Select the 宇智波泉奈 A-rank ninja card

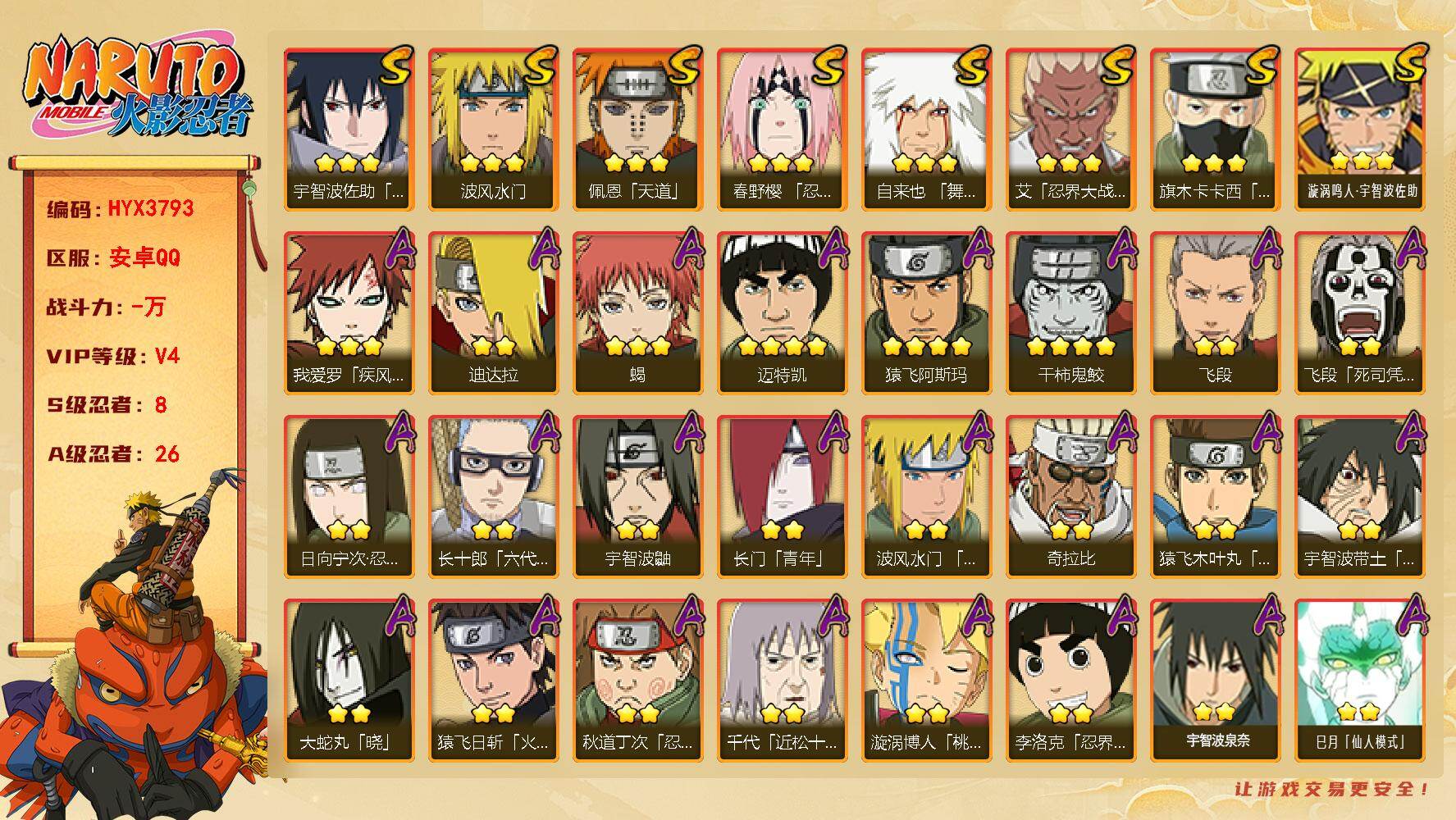pyautogui.click(x=1215, y=680)
